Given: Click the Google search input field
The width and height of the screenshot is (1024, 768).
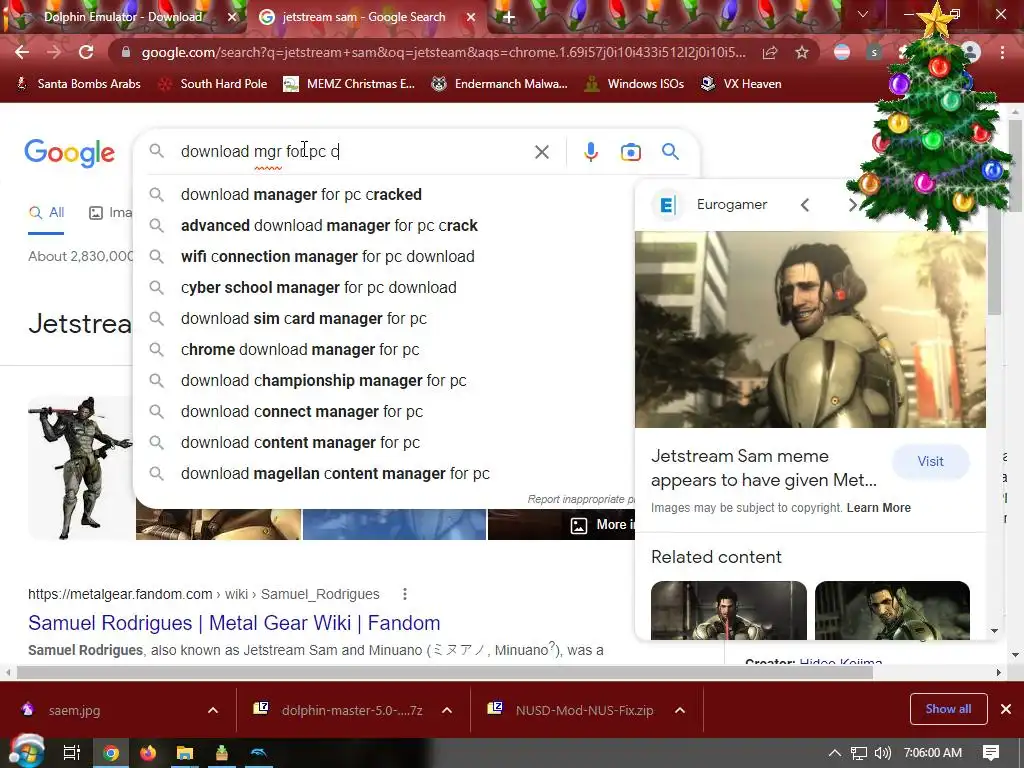Looking at the screenshot, I should (353, 152).
